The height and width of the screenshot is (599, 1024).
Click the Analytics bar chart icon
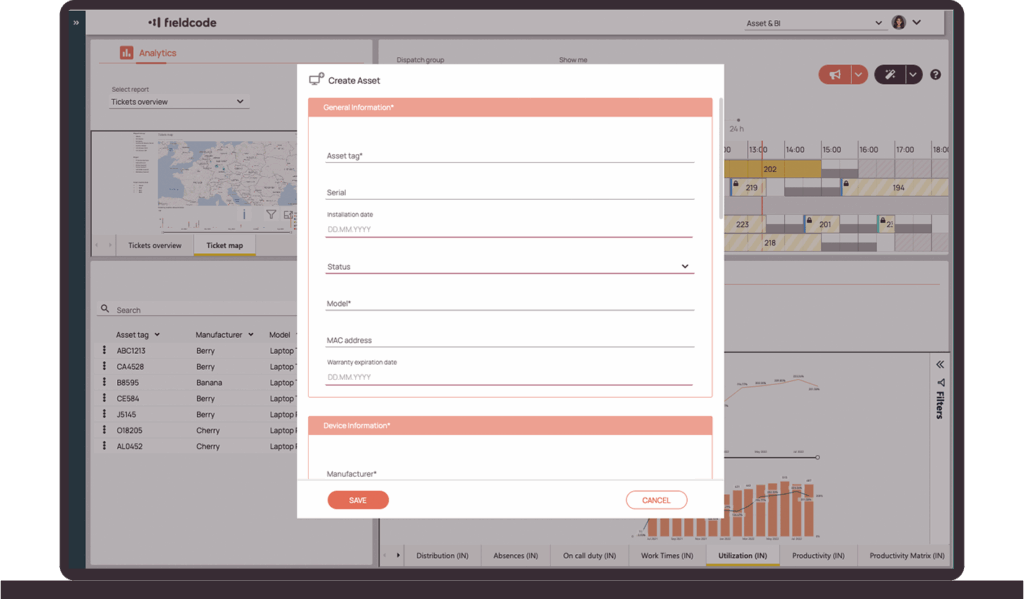(x=126, y=53)
